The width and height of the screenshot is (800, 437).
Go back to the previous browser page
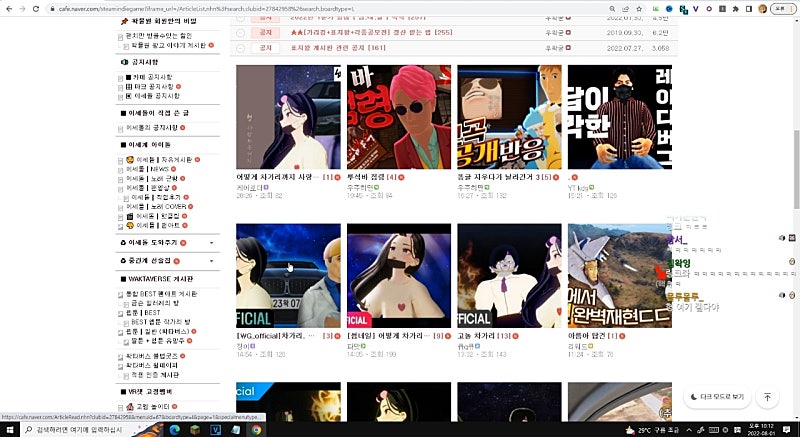[9, 9]
